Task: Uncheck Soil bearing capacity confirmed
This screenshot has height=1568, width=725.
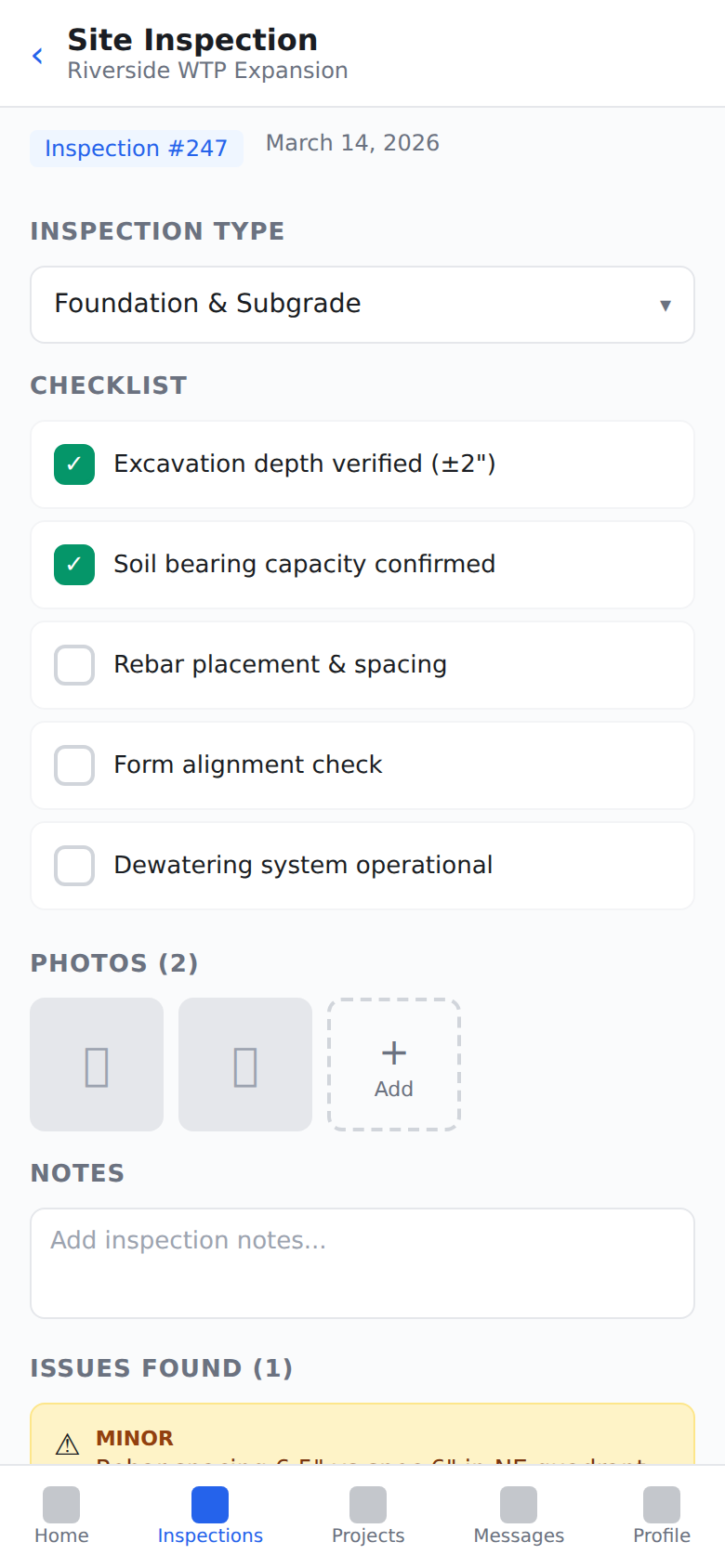Action: (x=73, y=565)
